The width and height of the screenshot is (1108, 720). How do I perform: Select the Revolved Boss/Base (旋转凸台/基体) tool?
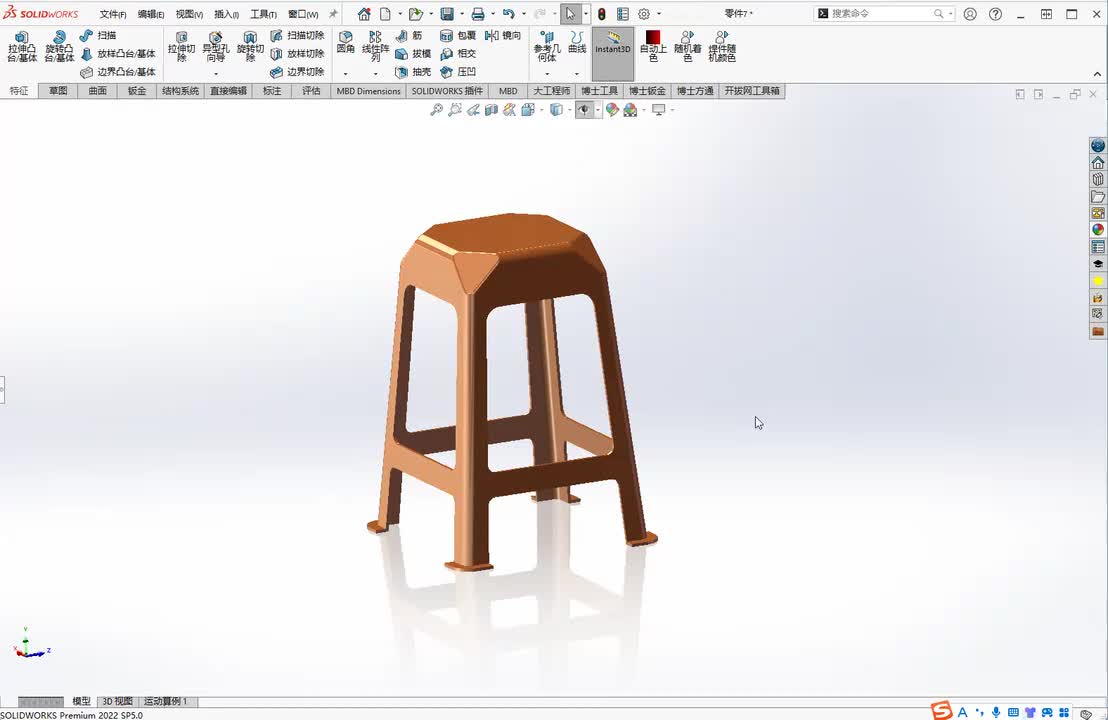pos(59,47)
